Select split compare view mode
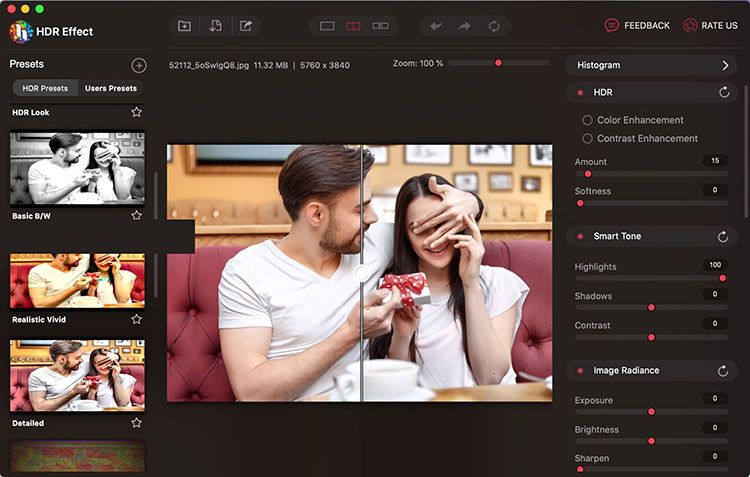750x477 pixels. pos(353,26)
